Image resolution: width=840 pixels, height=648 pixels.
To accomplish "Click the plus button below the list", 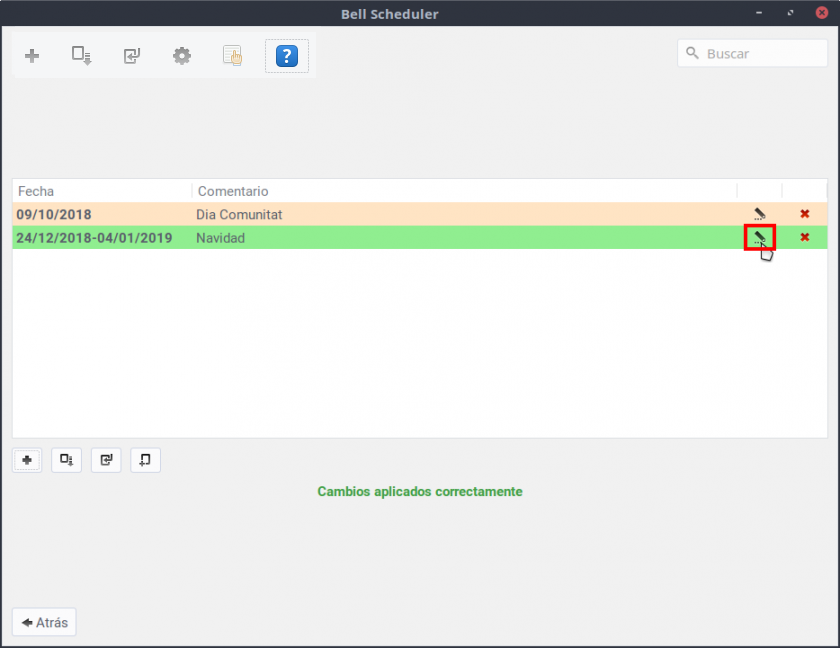I will point(27,460).
